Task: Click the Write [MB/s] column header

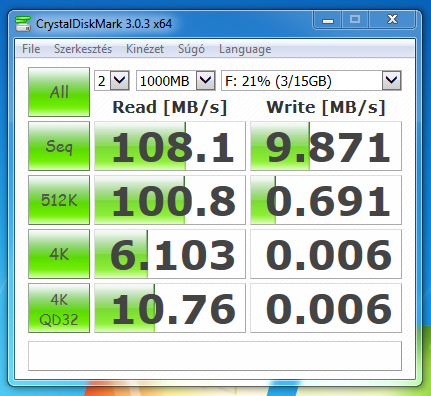Action: tap(326, 107)
